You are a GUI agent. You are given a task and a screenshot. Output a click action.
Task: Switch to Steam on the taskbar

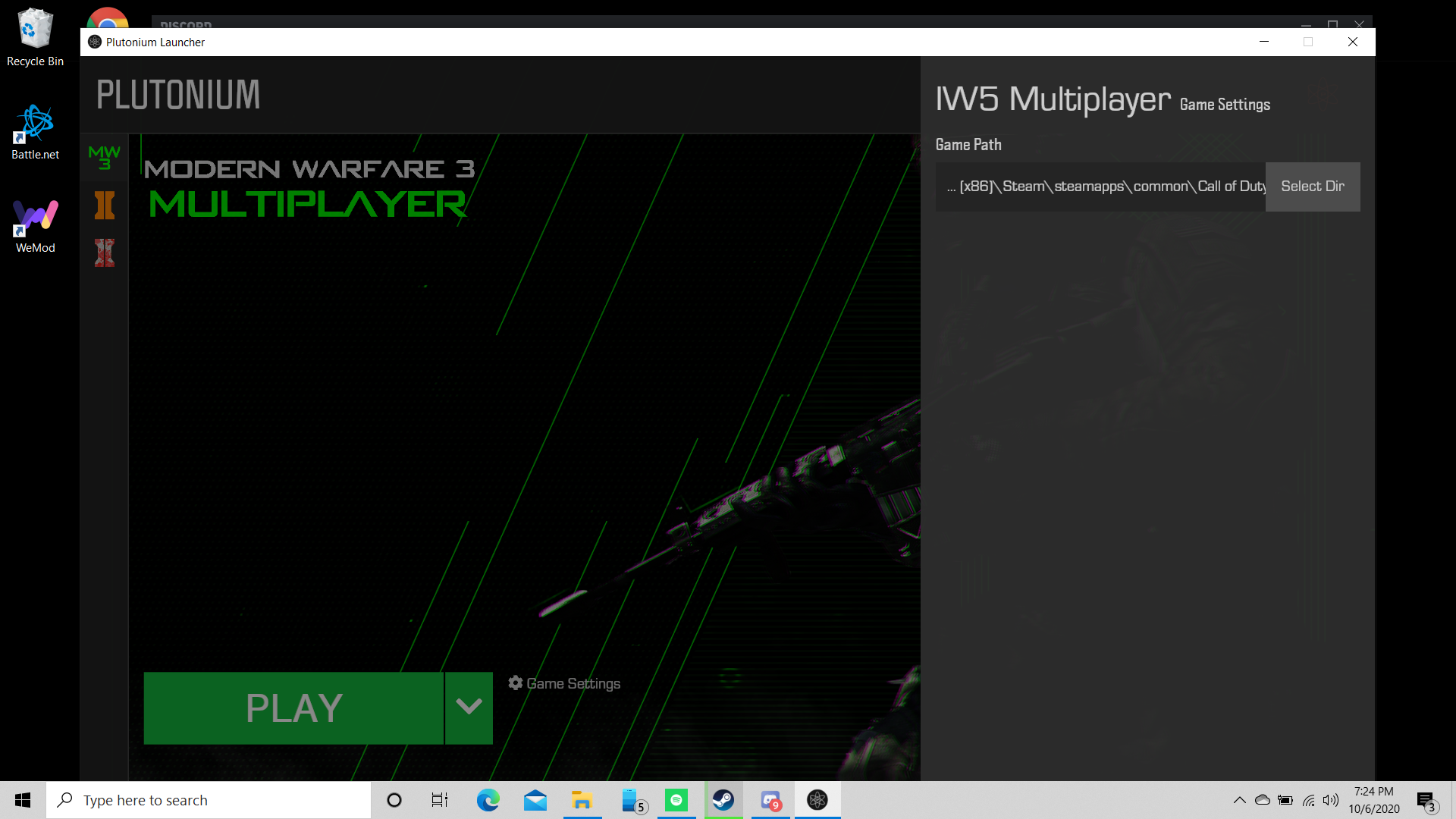click(723, 800)
